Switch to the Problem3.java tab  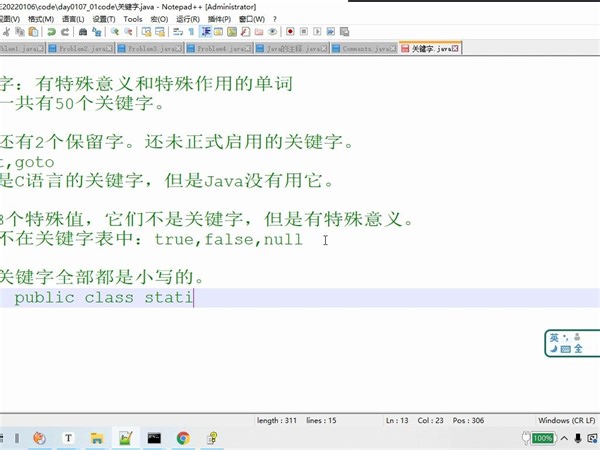point(150,49)
